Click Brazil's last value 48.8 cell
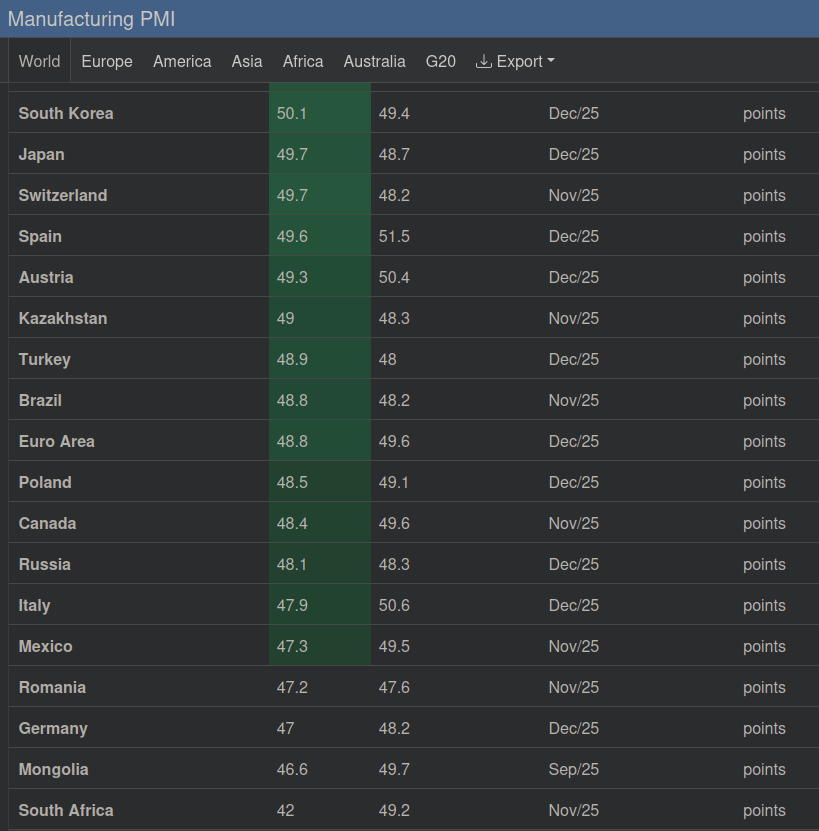 (x=292, y=400)
